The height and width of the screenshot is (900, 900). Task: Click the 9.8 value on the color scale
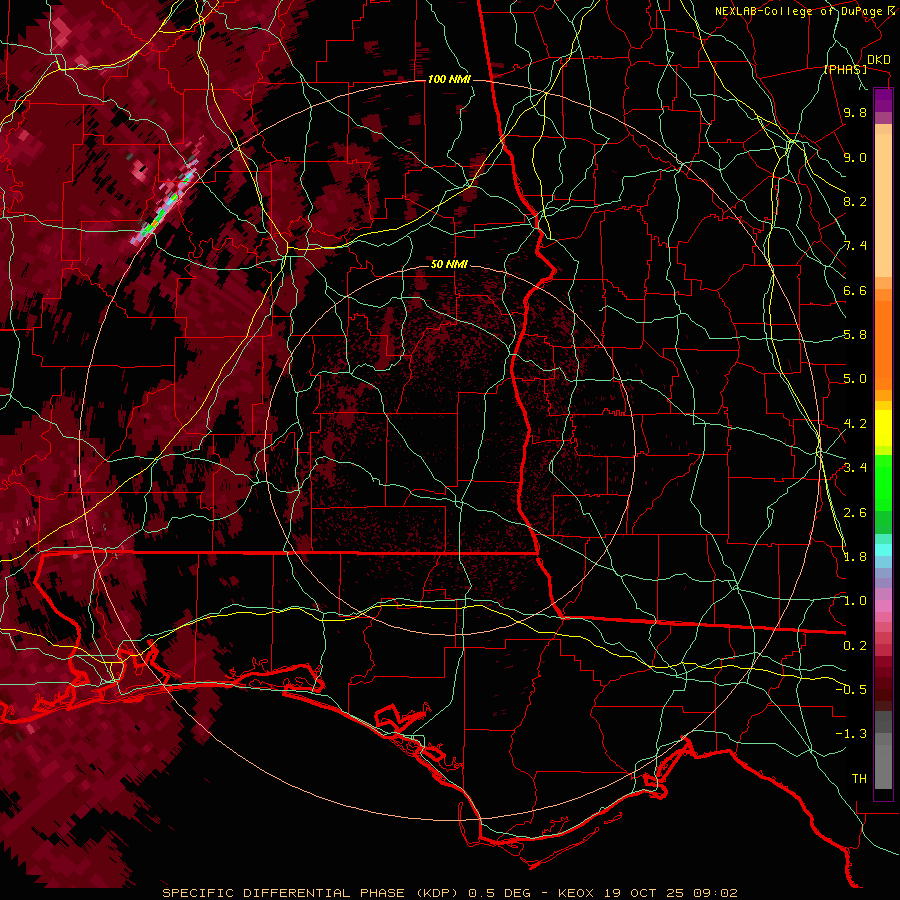pos(855,112)
